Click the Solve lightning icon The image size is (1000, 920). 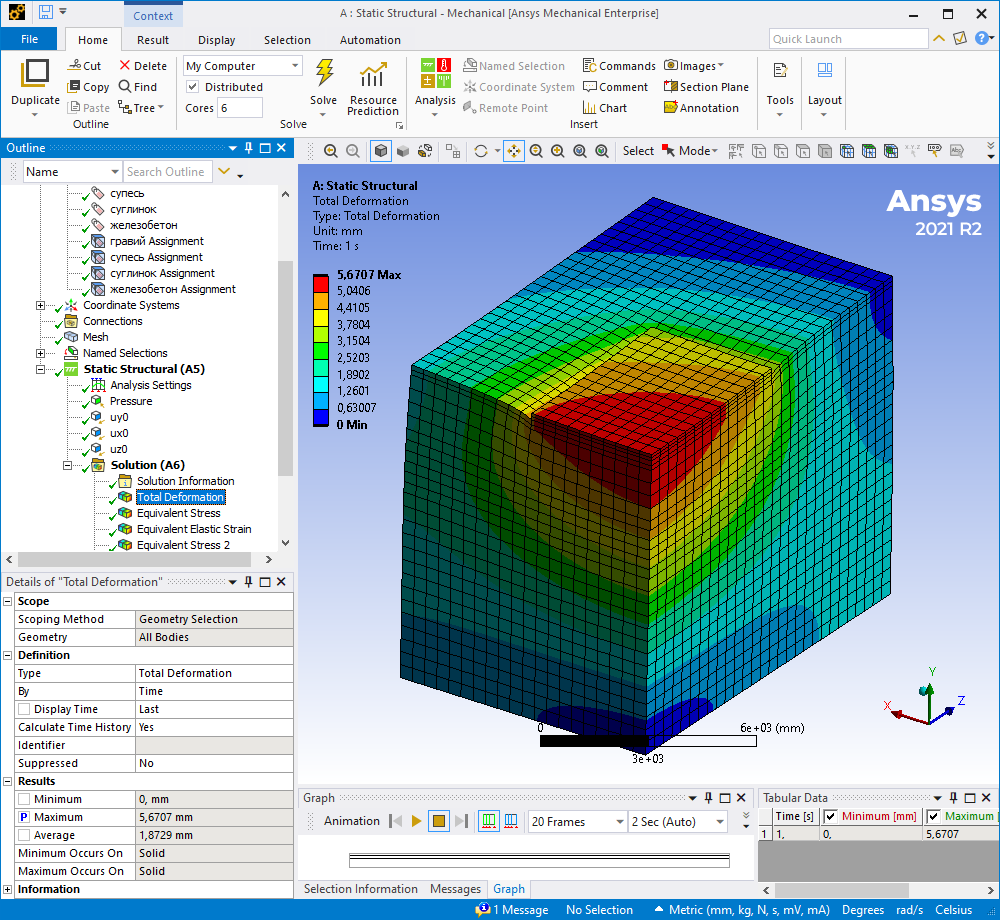pos(325,73)
